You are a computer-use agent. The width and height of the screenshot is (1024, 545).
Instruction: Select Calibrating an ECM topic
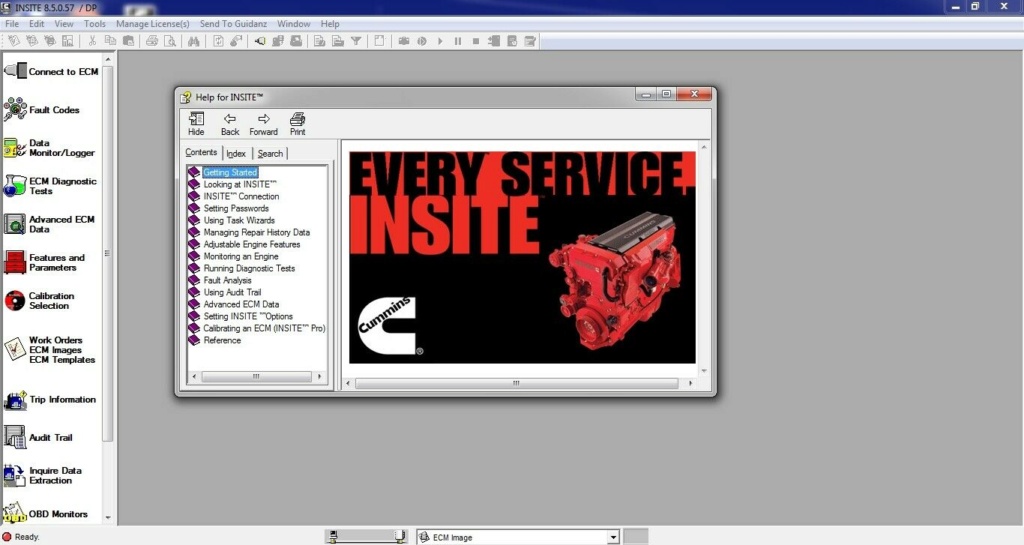(264, 328)
